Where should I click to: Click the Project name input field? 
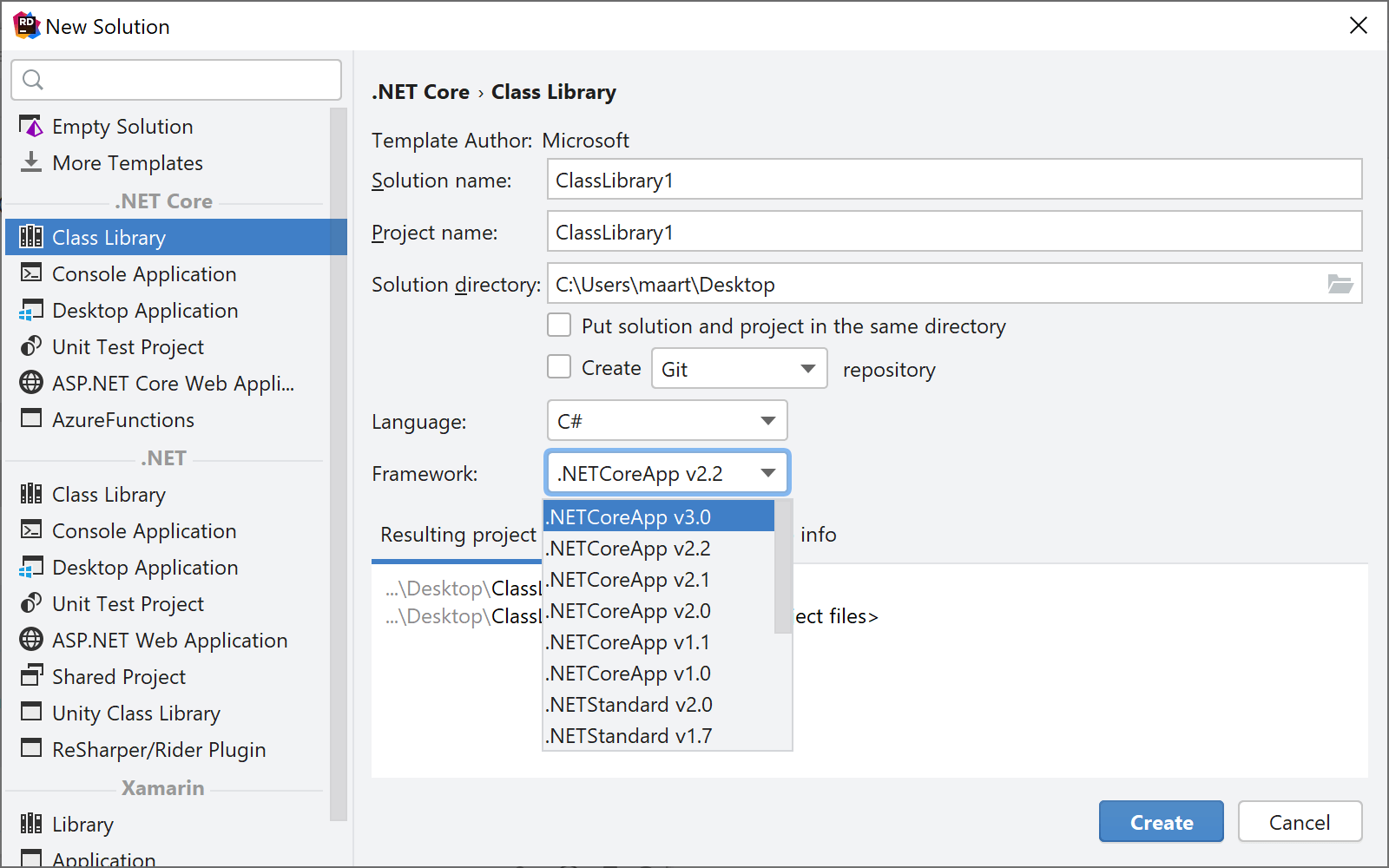pos(954,232)
